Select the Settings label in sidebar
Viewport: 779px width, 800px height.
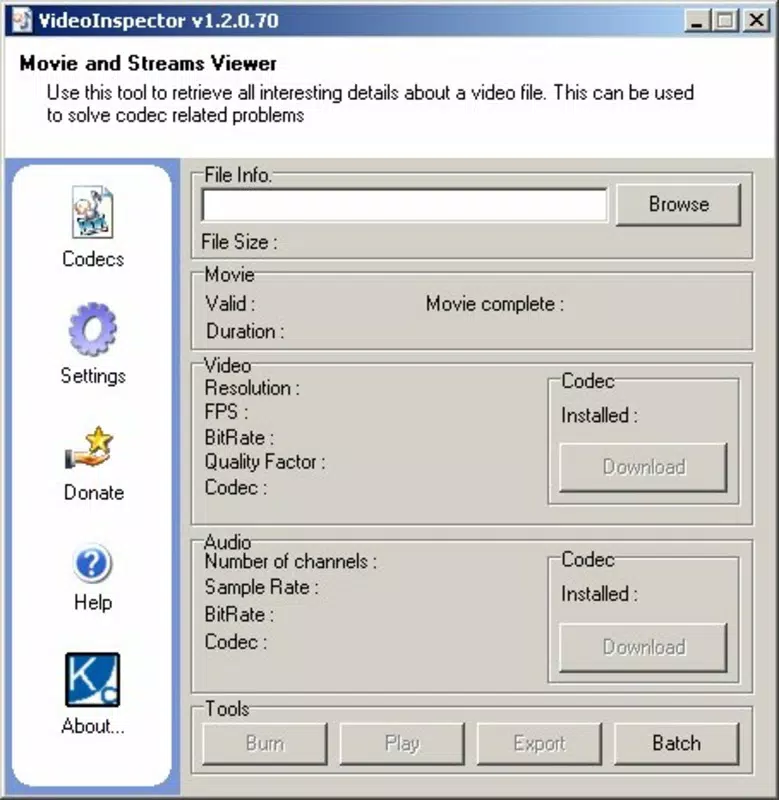(x=93, y=376)
